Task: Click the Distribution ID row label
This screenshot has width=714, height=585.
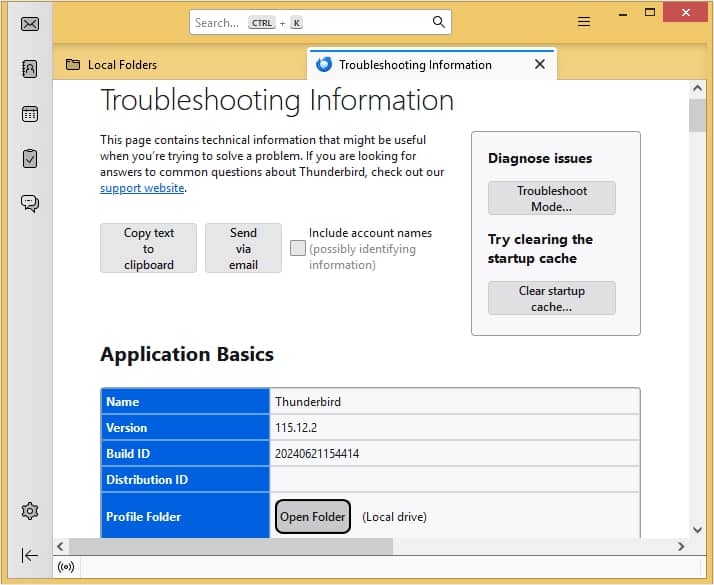Action: (147, 479)
